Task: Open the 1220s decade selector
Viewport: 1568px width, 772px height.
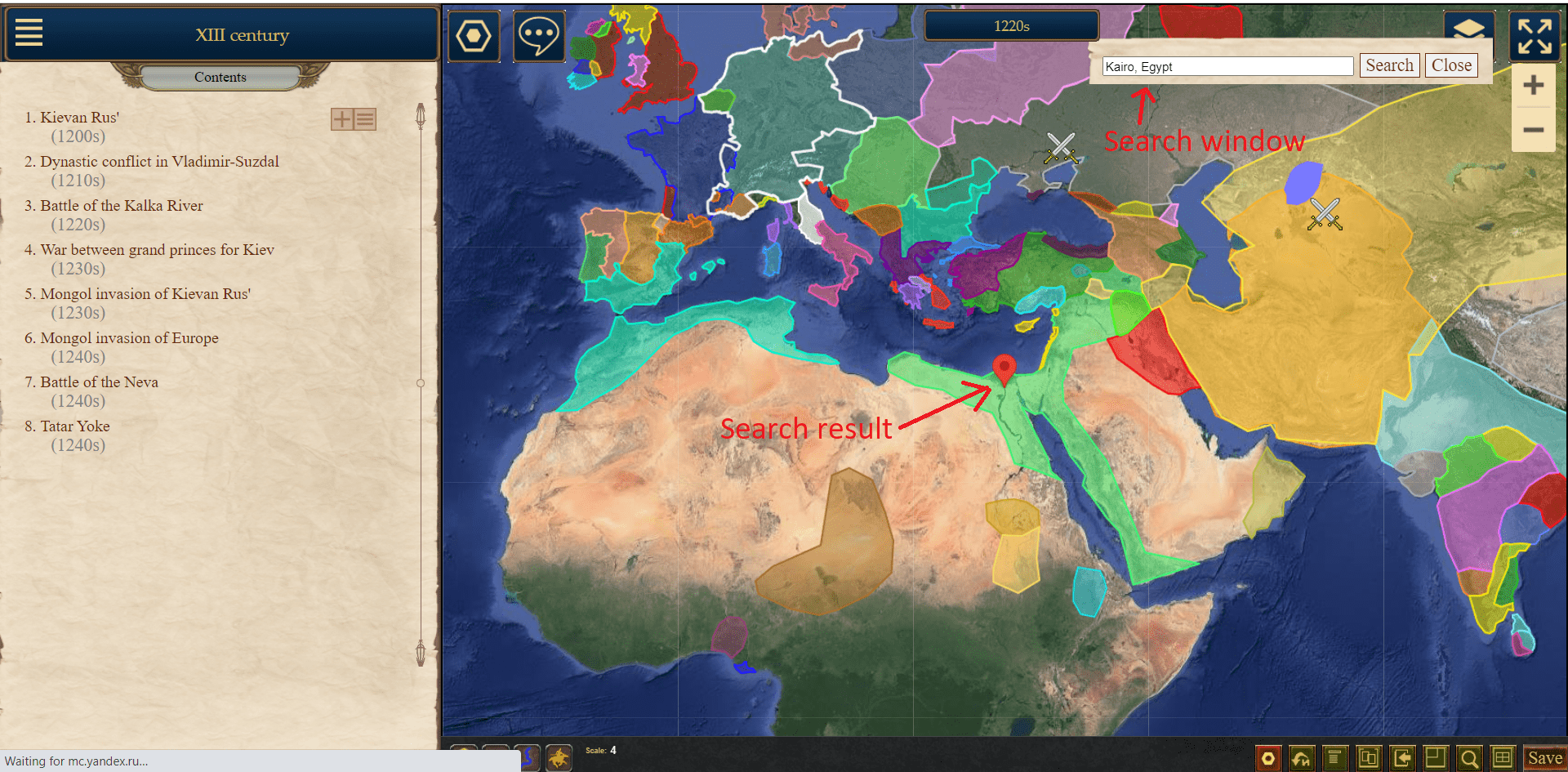Action: (x=1011, y=26)
